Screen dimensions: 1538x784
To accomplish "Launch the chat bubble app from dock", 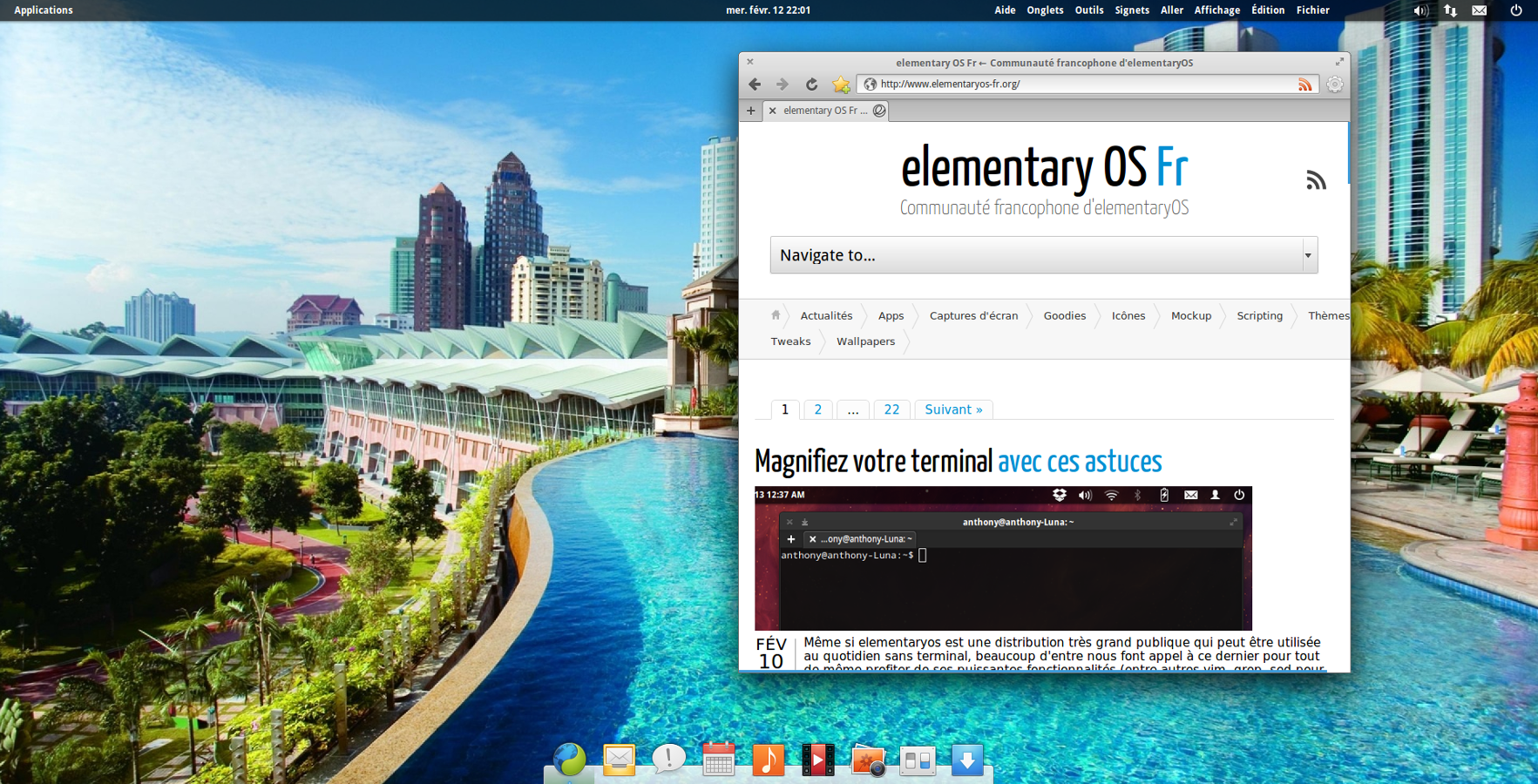I will pyautogui.click(x=668, y=759).
